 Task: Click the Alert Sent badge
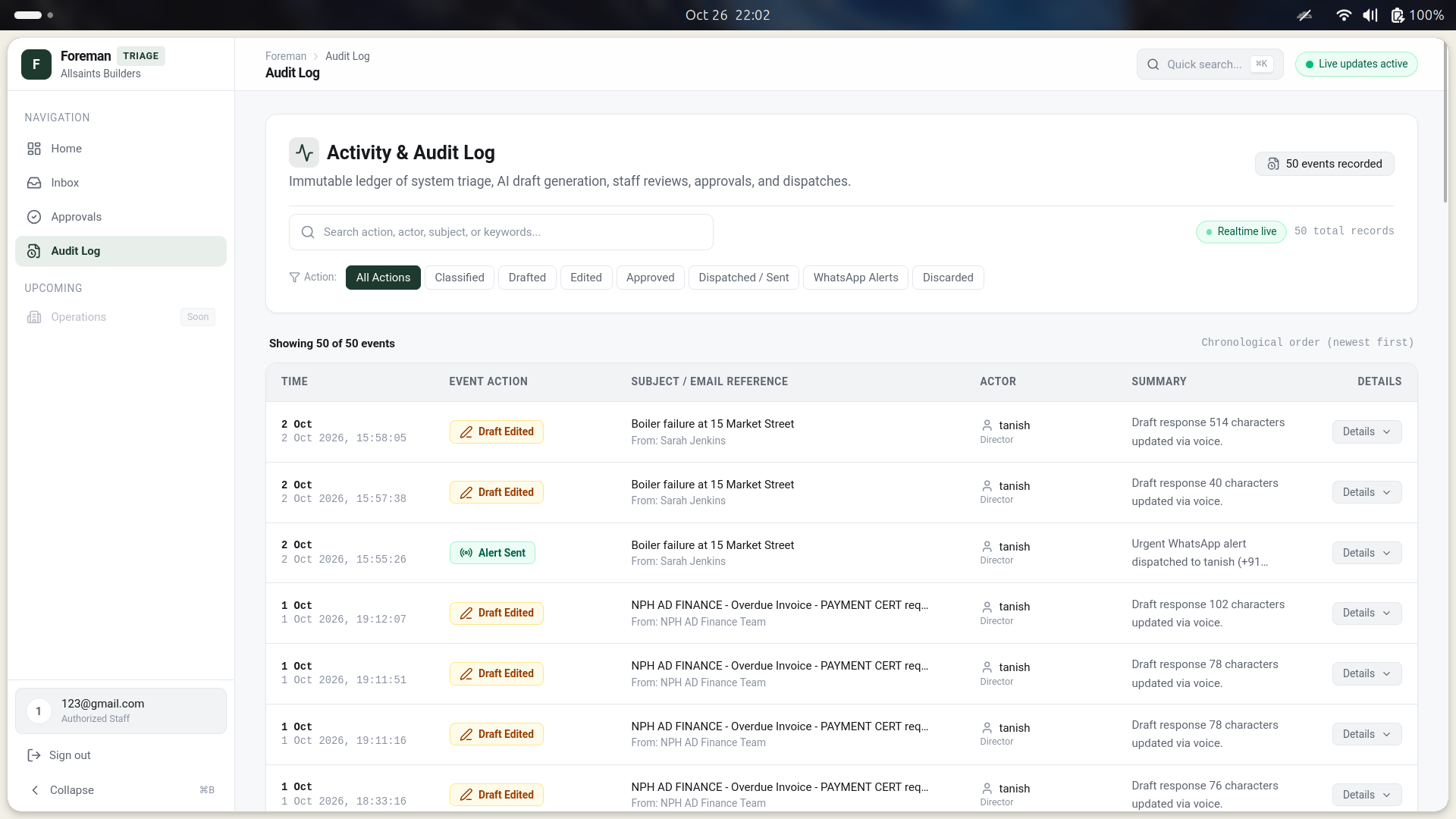(492, 553)
